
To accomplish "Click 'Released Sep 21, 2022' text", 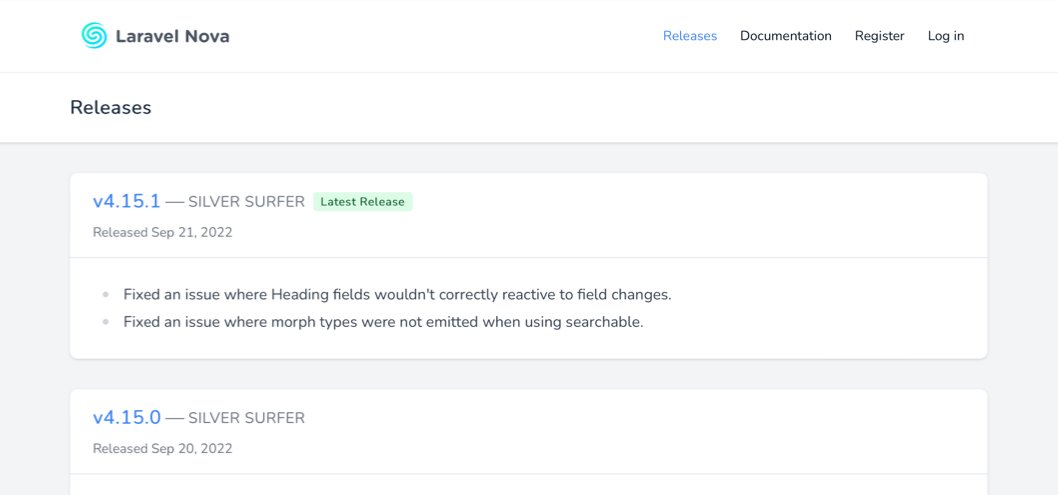I will coord(163,233).
